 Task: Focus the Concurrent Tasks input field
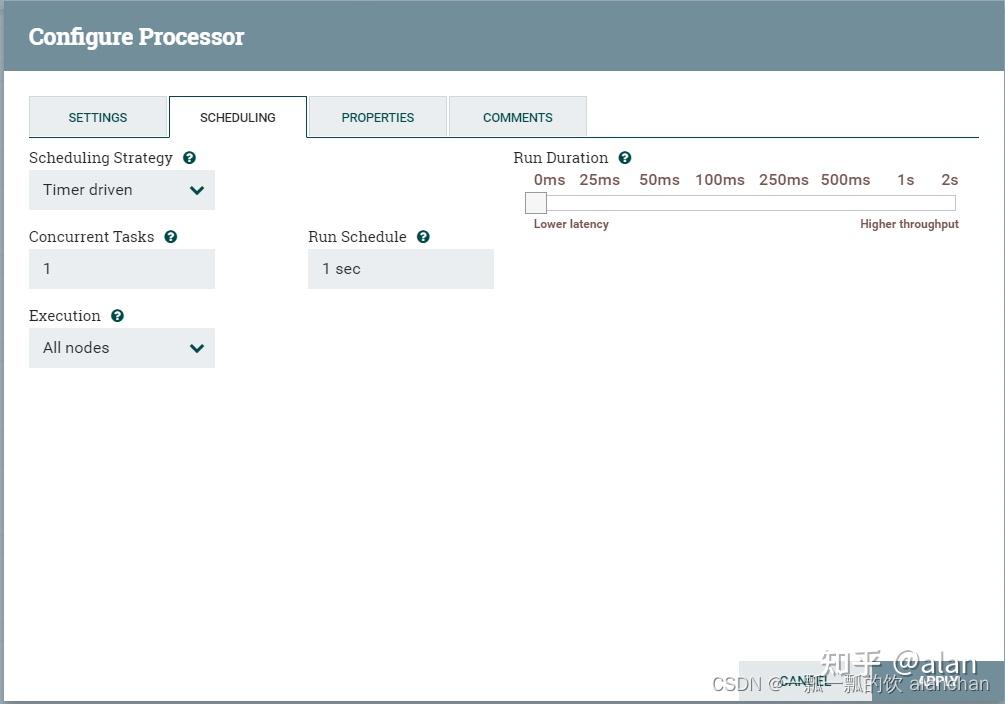122,269
